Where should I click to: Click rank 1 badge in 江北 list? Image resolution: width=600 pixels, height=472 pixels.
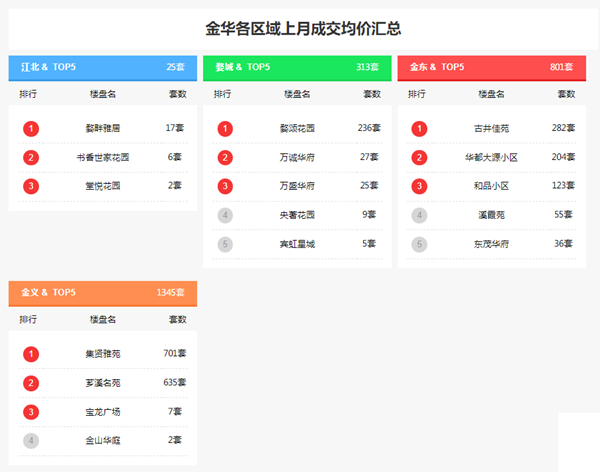pyautogui.click(x=31, y=128)
